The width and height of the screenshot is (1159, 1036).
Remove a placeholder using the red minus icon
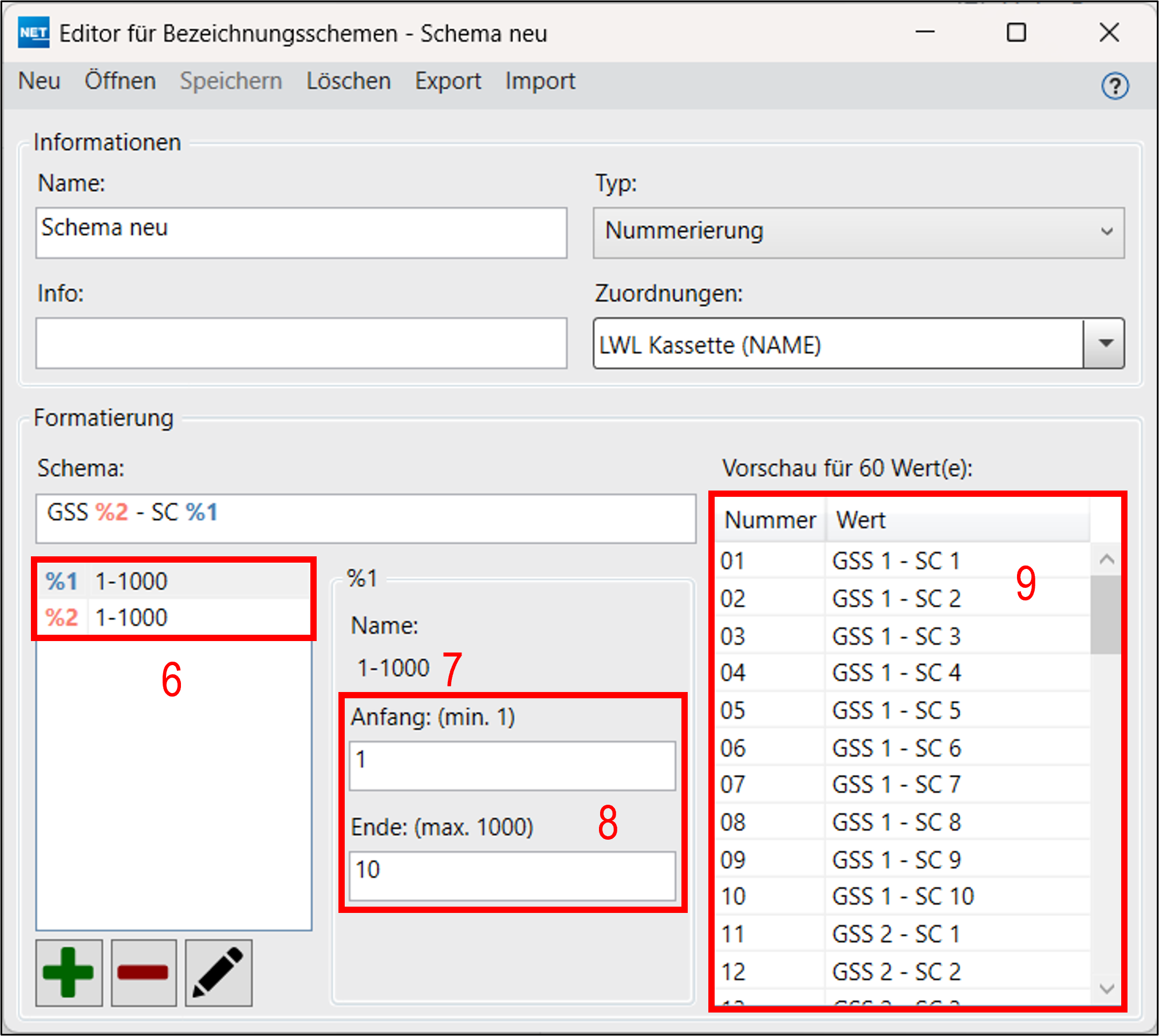143,971
